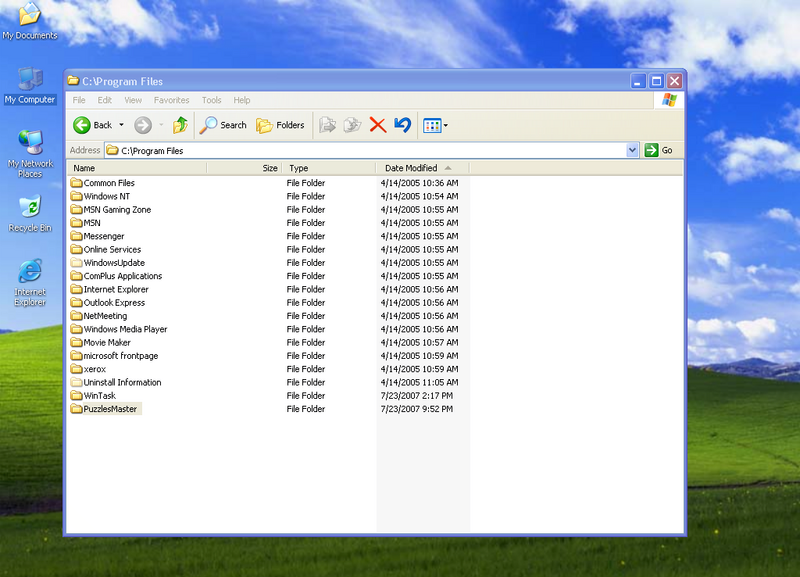800x577 pixels.
Task: Sort by the Name column header
Action: click(137, 168)
